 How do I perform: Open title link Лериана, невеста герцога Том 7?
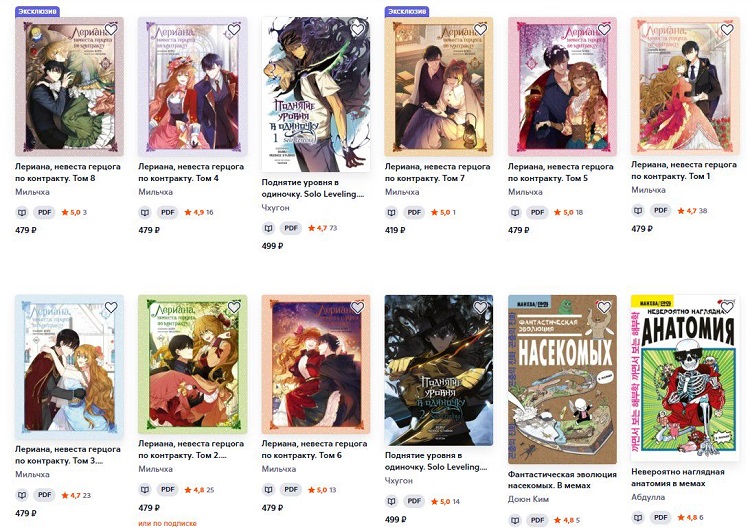[x=437, y=172]
